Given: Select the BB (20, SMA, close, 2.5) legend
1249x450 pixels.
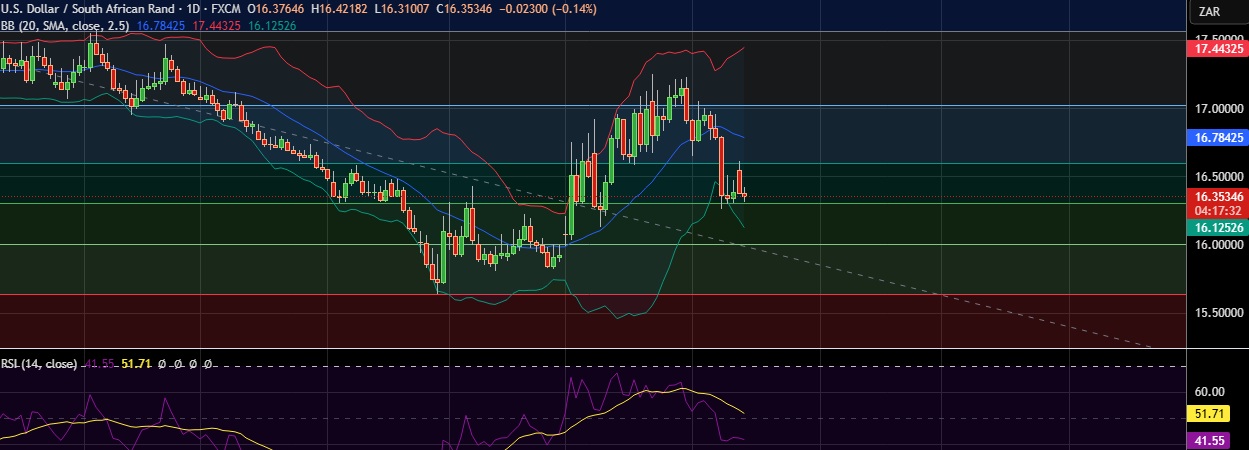Looking at the screenshot, I should (66, 26).
